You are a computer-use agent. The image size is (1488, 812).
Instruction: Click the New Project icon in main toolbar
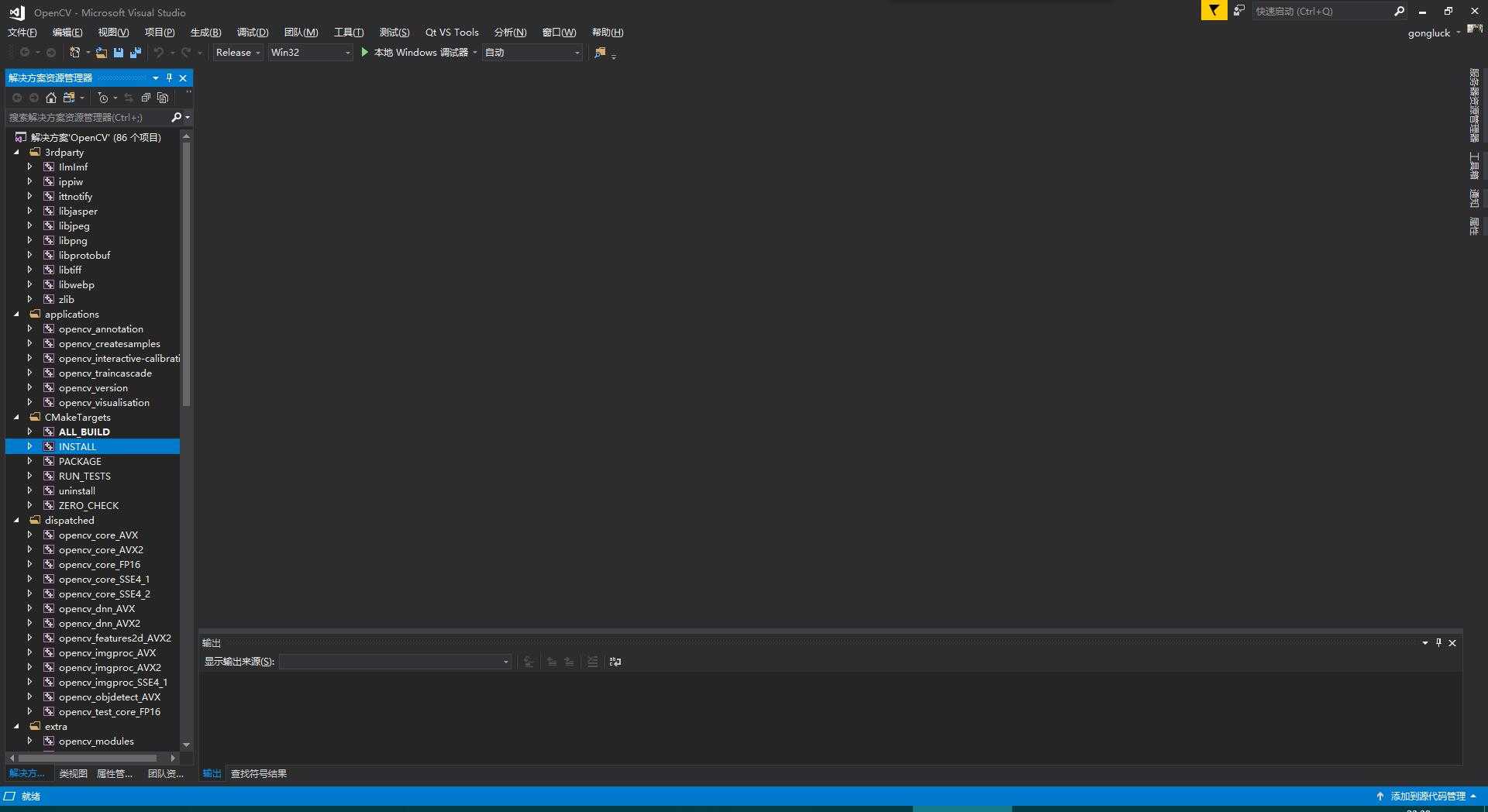[74, 53]
